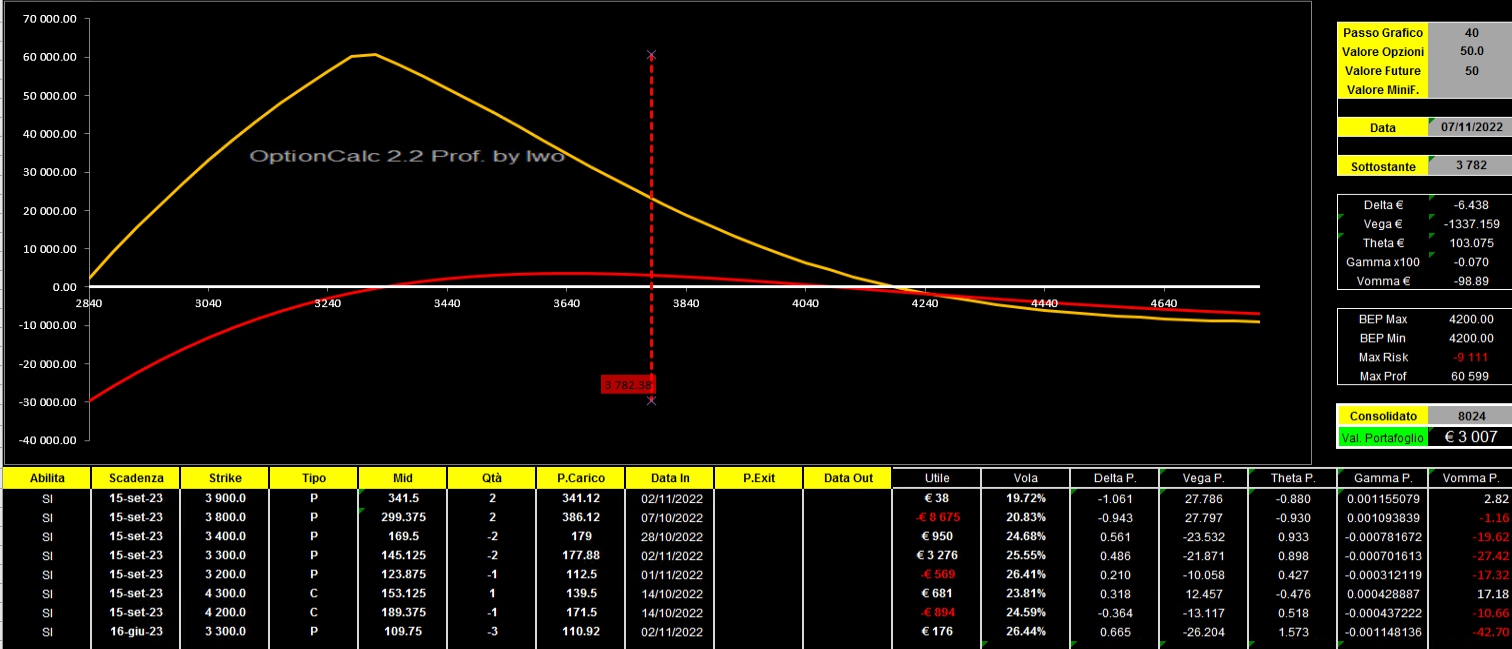The height and width of the screenshot is (649, 1512).
Task: Click the Data In cell 01/11/2022
Action: click(669, 574)
